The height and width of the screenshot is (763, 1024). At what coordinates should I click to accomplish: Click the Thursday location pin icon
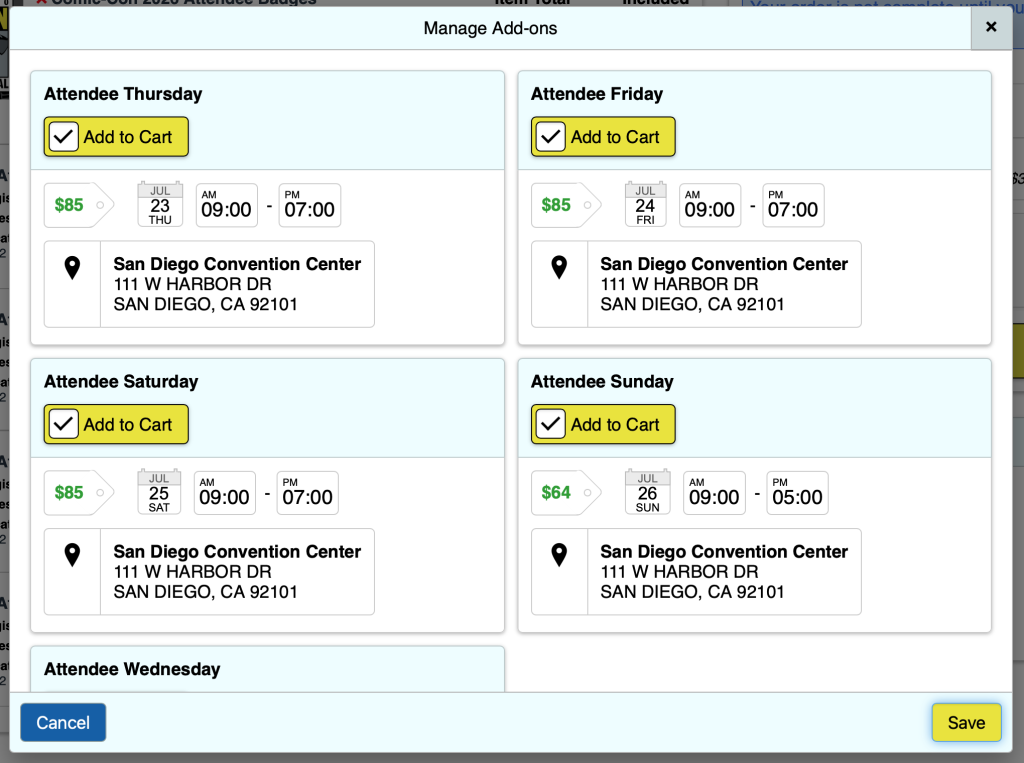click(x=72, y=268)
